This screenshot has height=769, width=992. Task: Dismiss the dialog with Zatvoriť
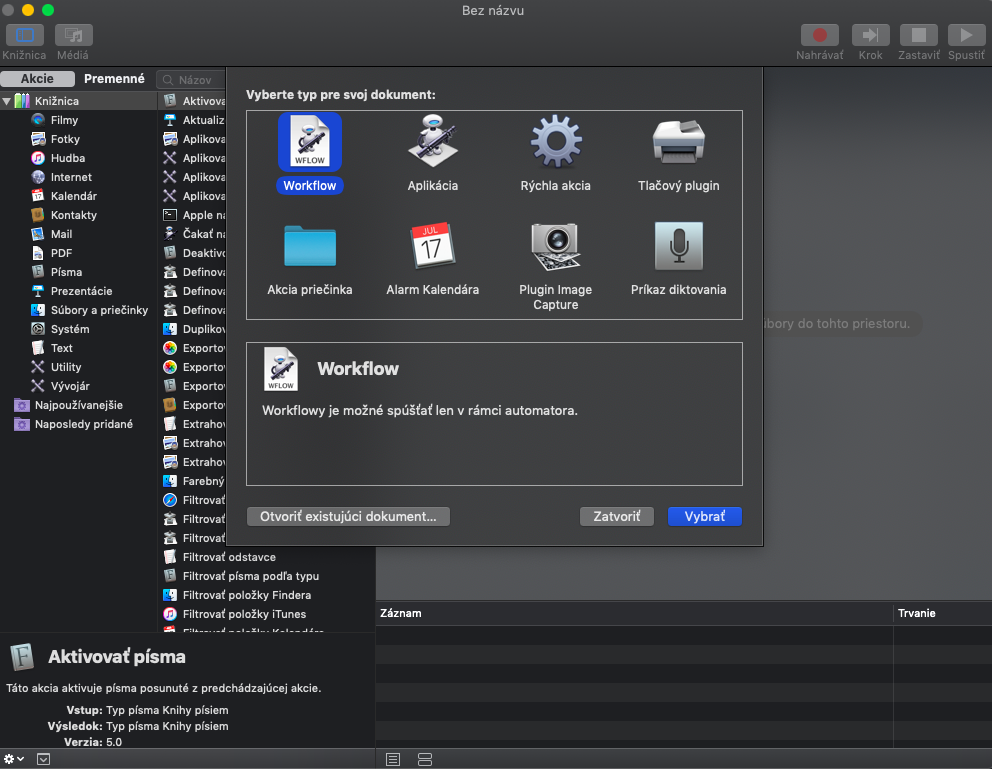617,517
